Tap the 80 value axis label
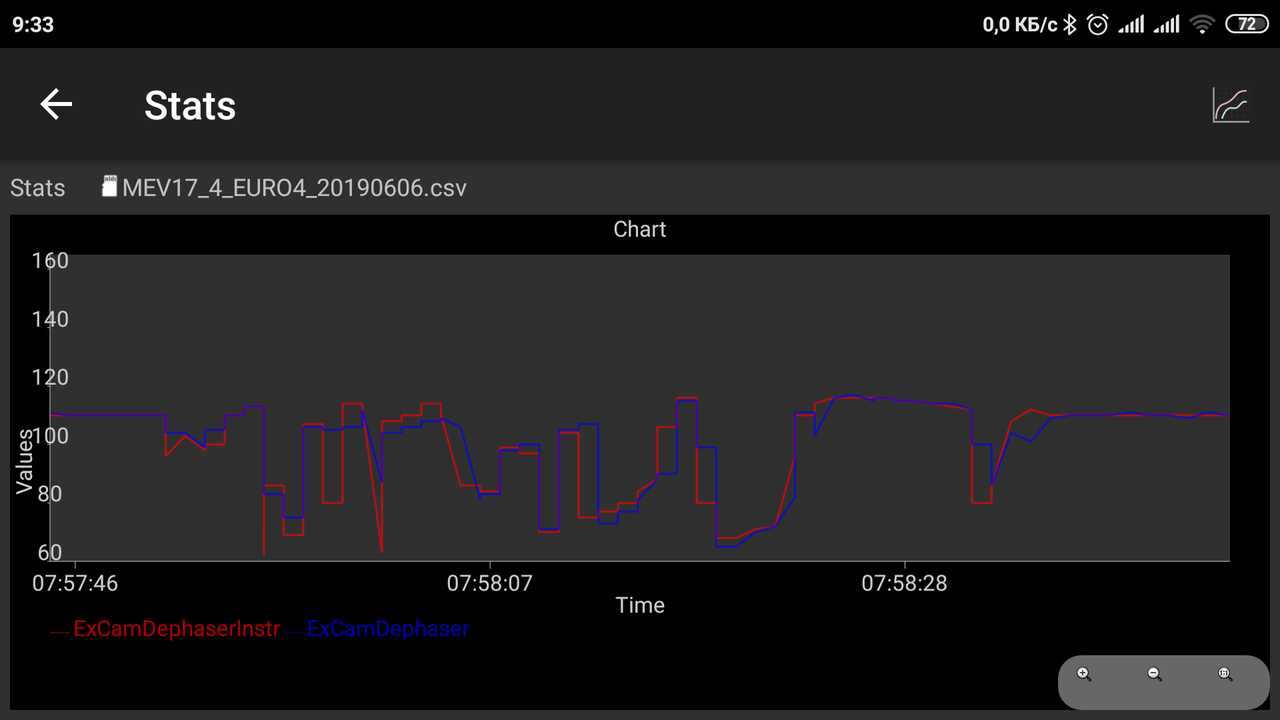This screenshot has height=720, width=1280. click(x=50, y=494)
